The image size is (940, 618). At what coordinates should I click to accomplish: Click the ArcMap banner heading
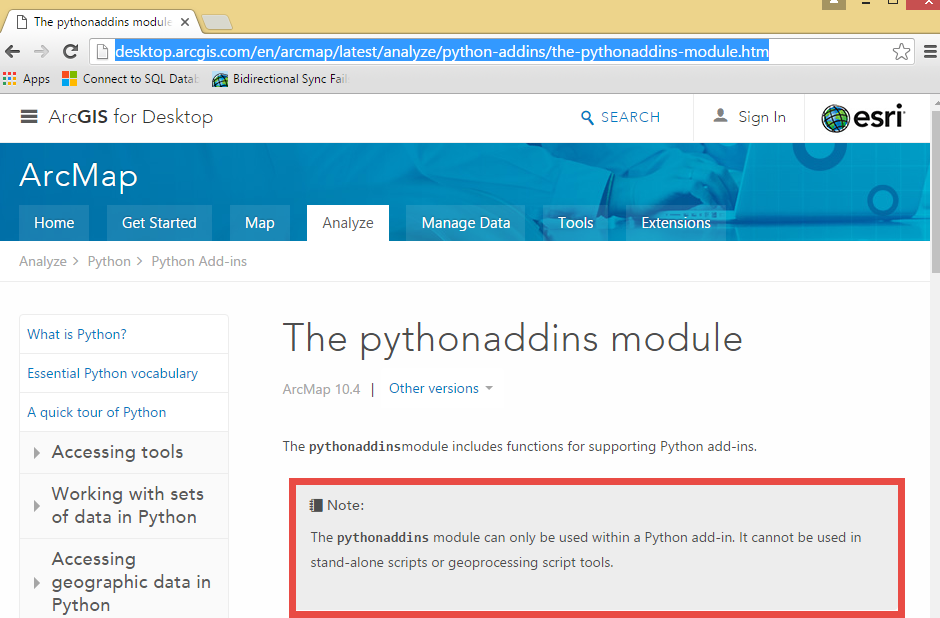pos(79,176)
